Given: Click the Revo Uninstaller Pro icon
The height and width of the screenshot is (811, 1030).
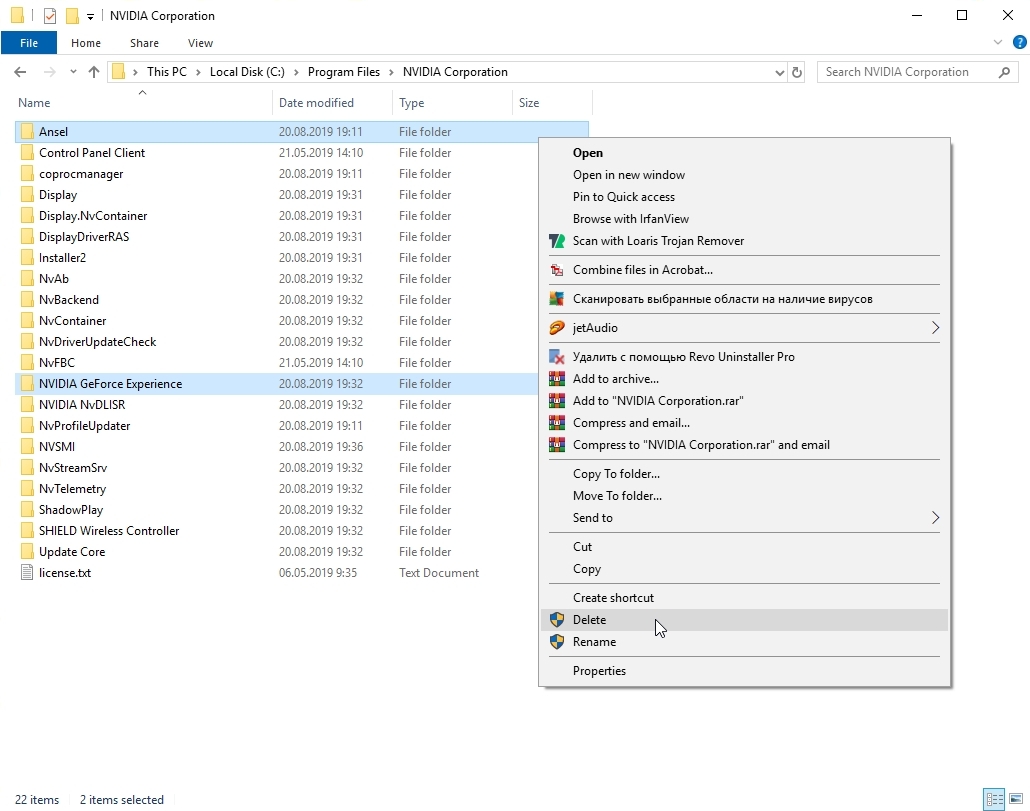Looking at the screenshot, I should [x=557, y=357].
